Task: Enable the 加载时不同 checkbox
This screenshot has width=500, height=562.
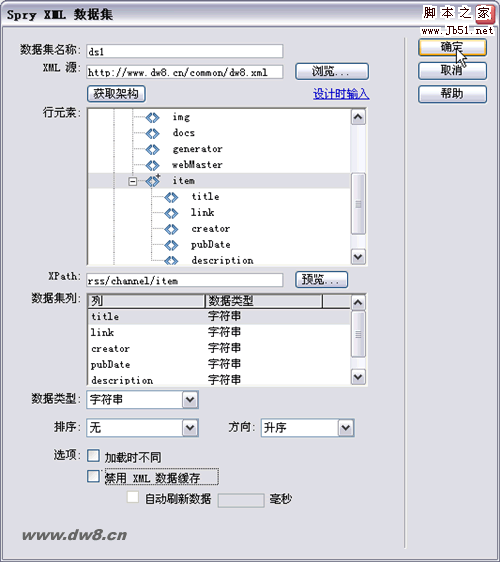Action: [93, 456]
